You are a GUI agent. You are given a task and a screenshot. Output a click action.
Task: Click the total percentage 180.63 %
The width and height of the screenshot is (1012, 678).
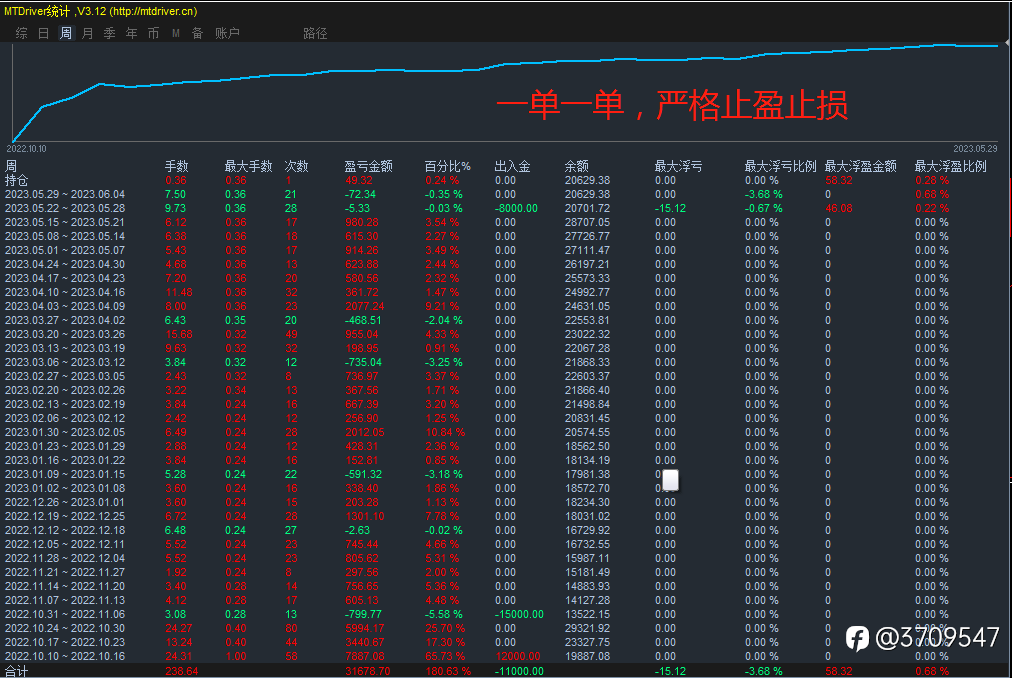point(448,671)
